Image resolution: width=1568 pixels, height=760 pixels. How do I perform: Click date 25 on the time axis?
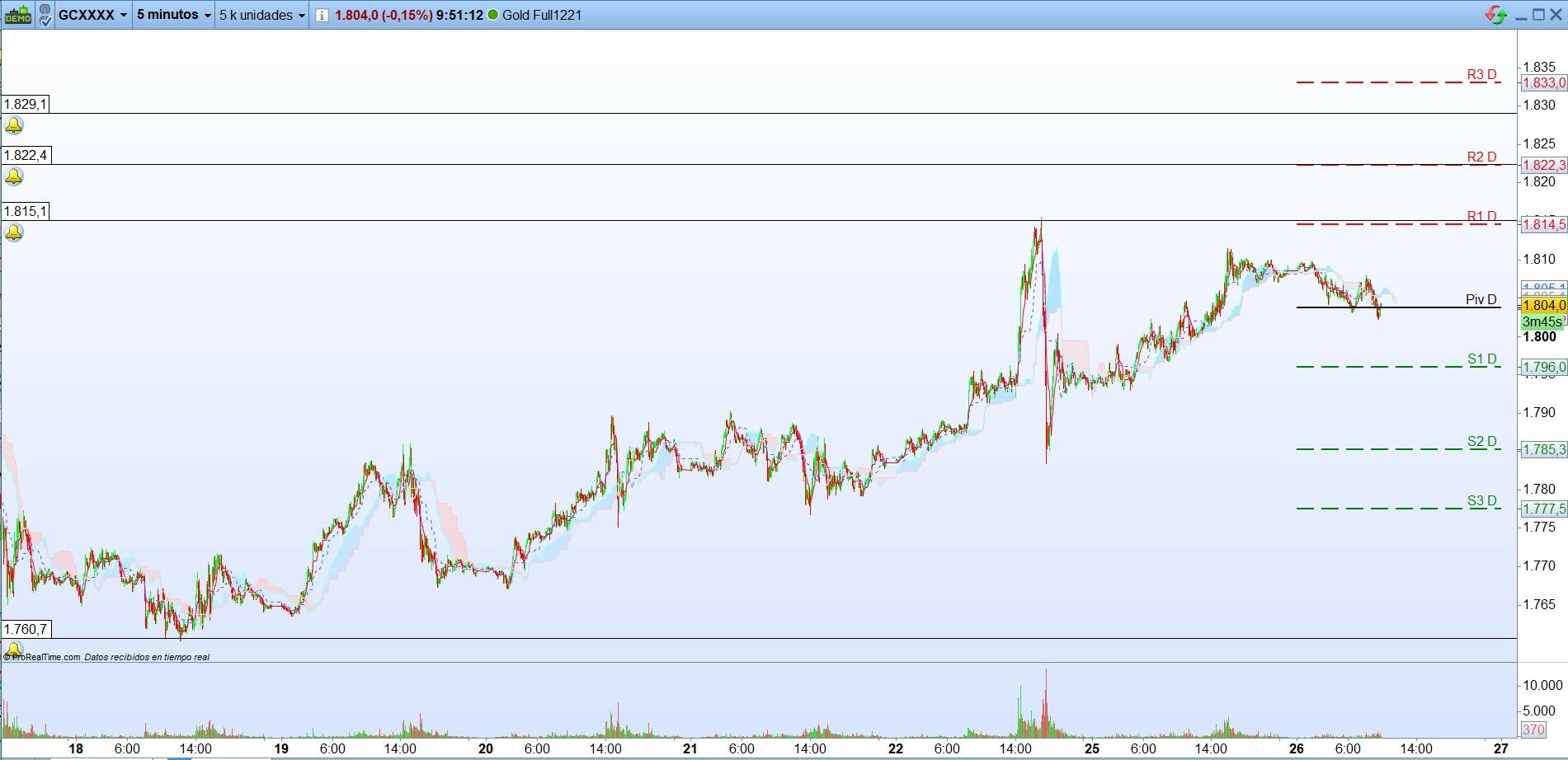tap(1092, 748)
